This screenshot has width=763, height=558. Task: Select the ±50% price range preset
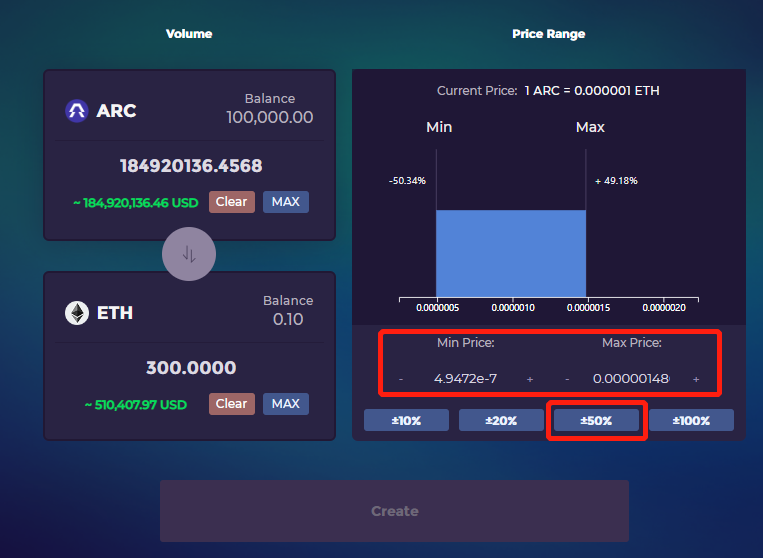596,421
